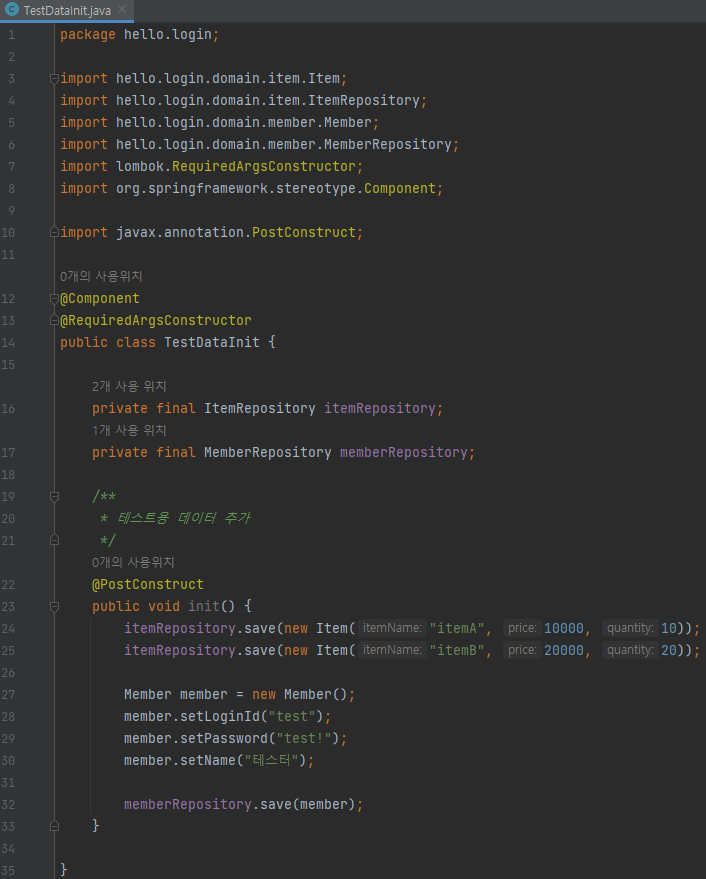Open usages hint above @PostConstruct

point(133,562)
